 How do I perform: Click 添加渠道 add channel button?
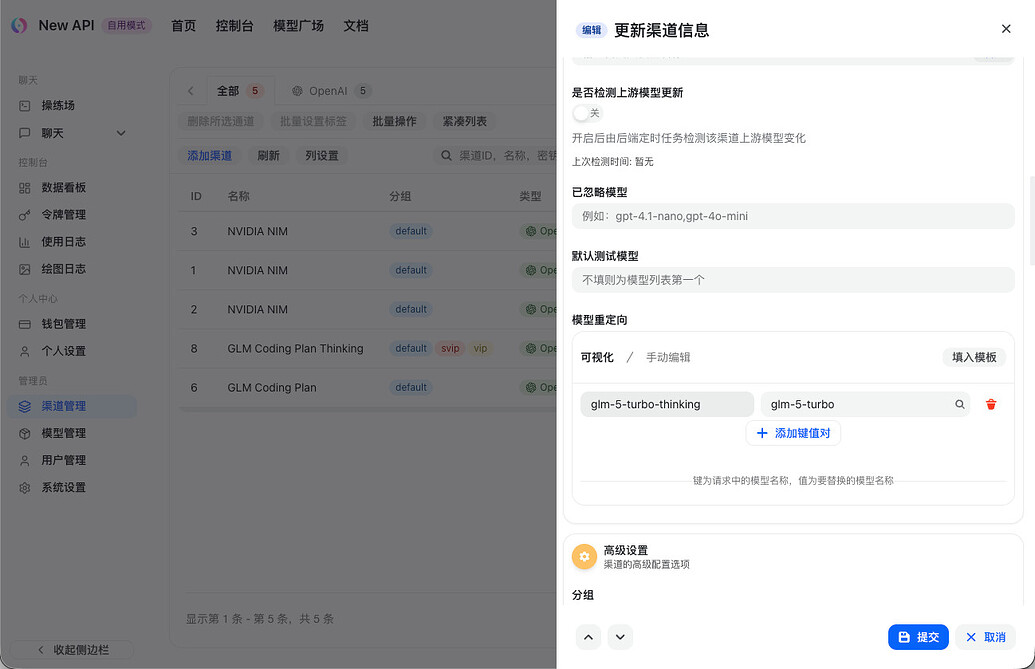tap(209, 156)
